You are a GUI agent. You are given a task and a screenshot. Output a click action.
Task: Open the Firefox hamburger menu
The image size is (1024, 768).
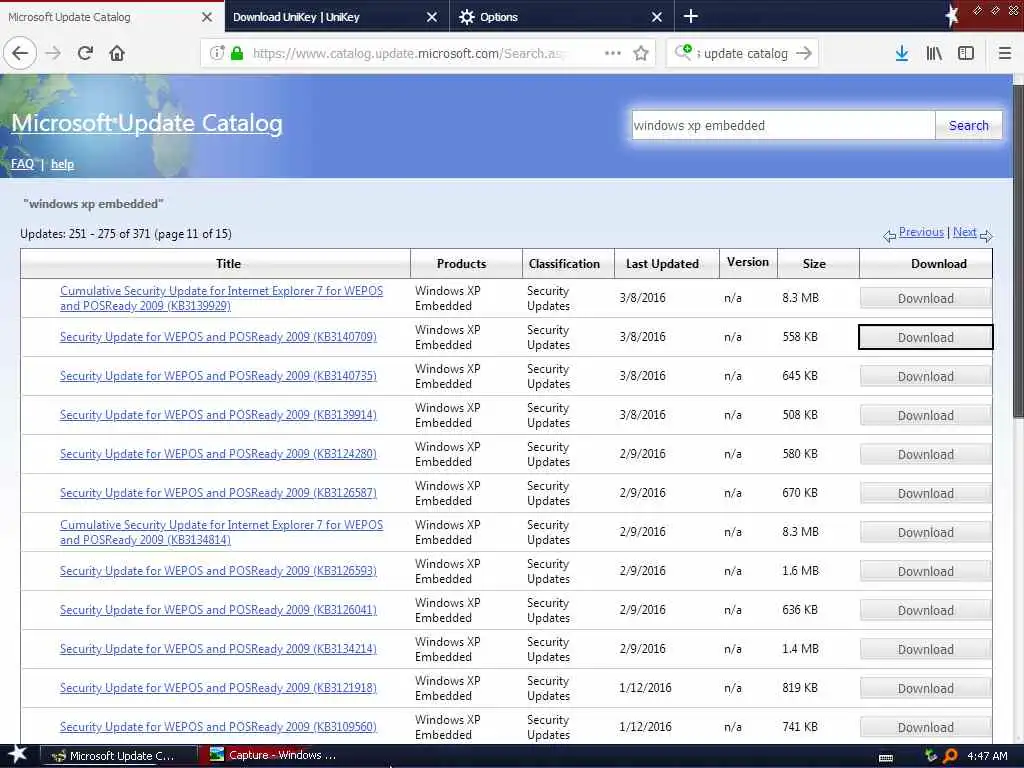pos(1005,54)
